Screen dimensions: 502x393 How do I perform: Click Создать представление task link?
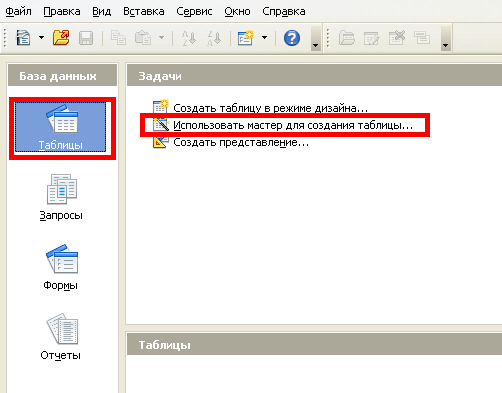[x=241, y=142]
